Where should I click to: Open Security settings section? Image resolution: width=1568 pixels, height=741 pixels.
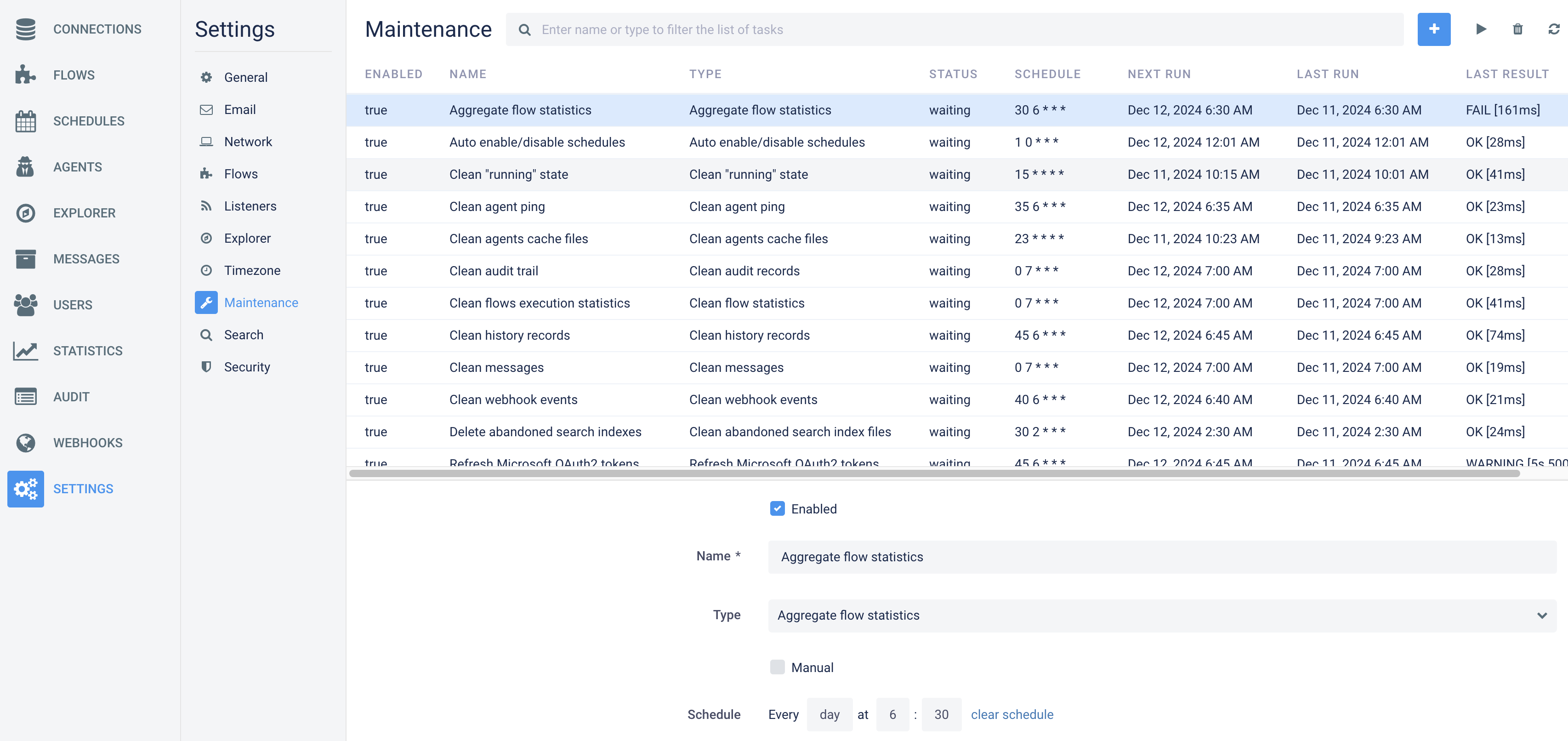tap(246, 367)
